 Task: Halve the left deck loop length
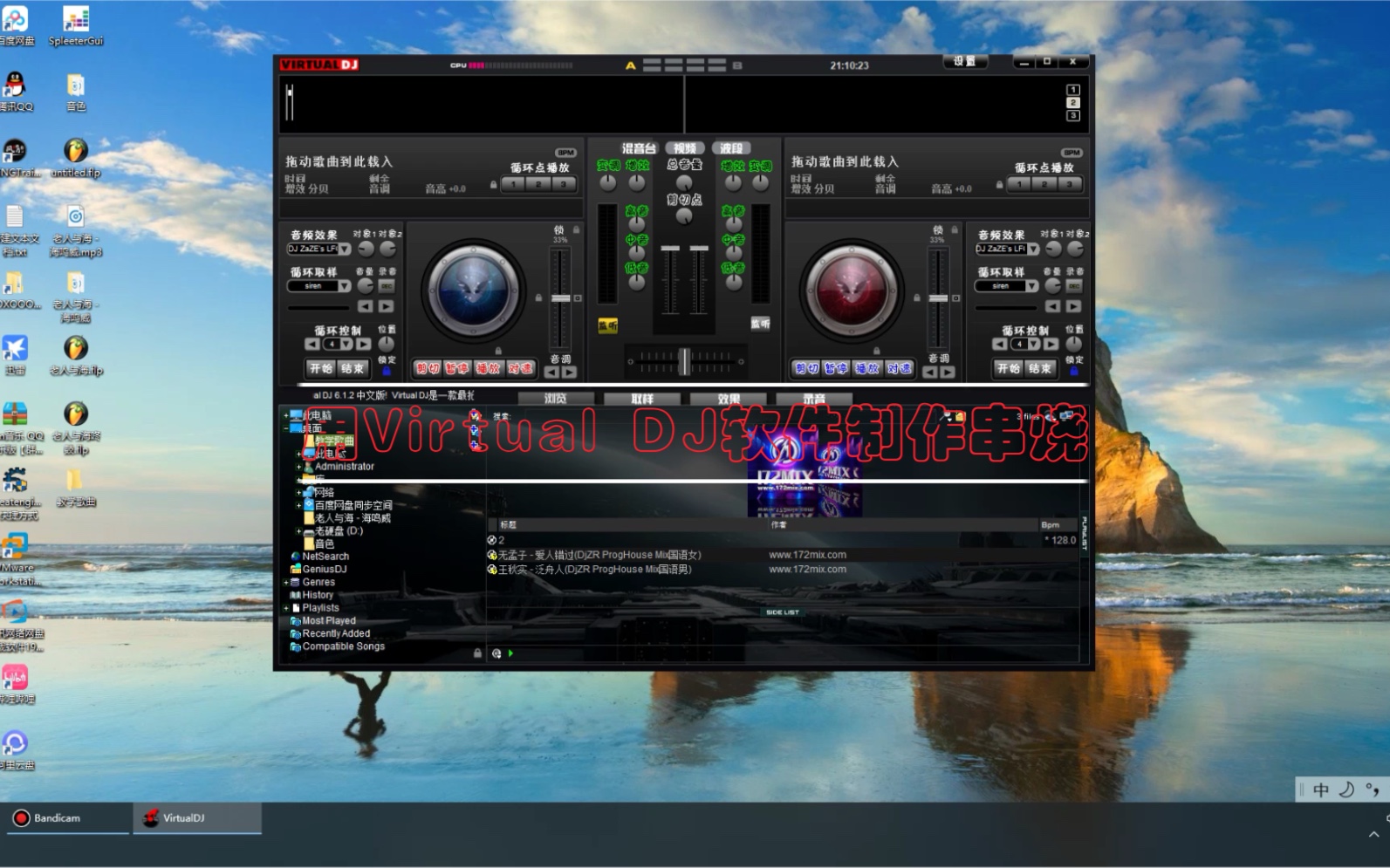tap(312, 345)
